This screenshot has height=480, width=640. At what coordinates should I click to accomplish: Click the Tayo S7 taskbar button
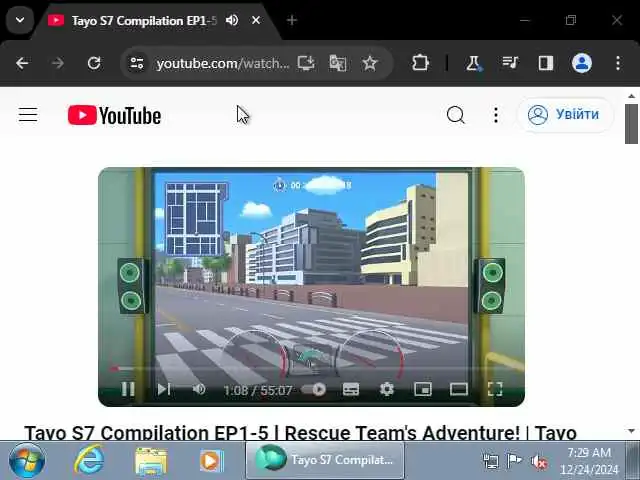pos(325,460)
